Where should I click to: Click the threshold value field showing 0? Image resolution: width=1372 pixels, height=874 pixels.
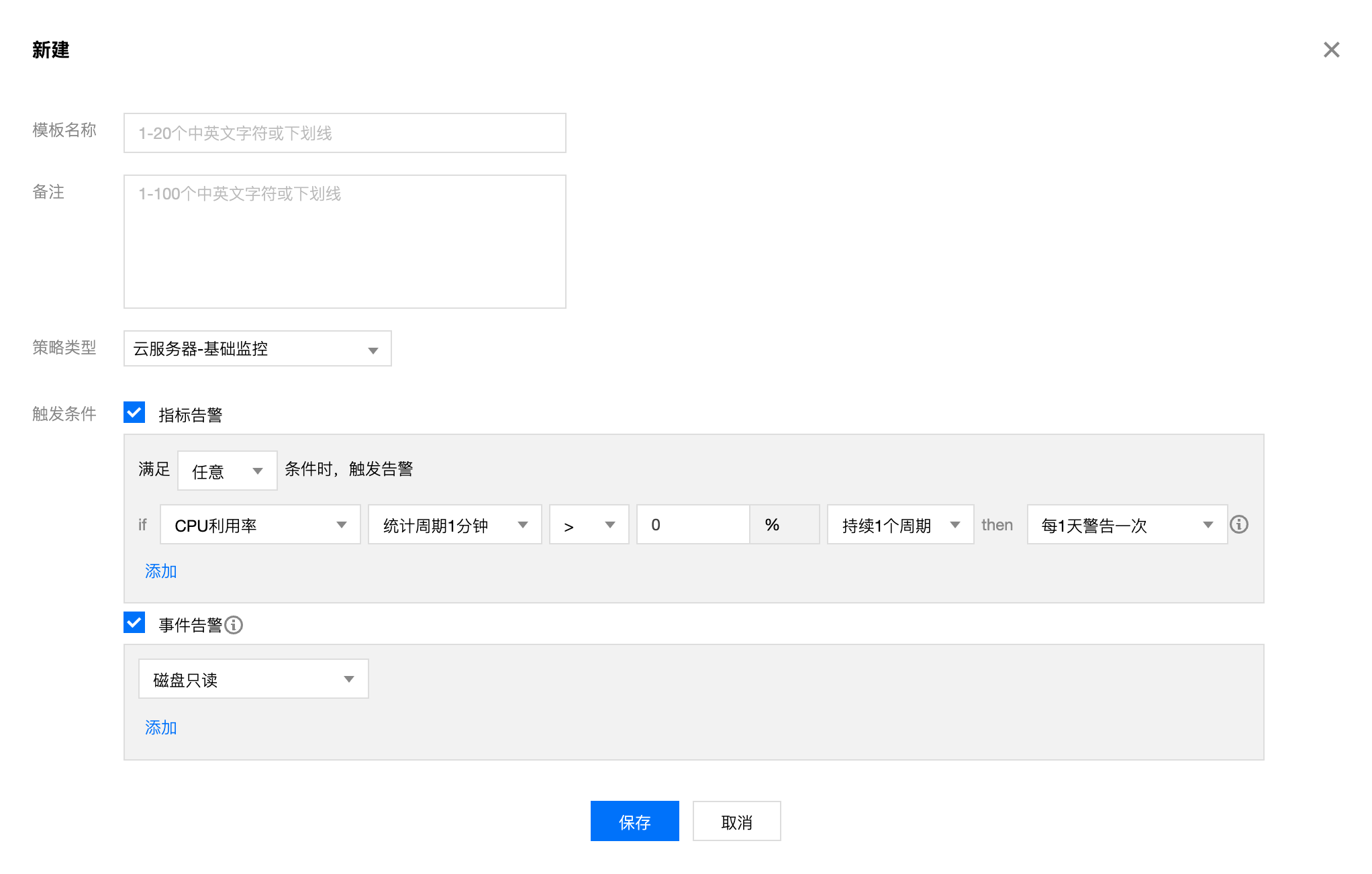pos(692,524)
